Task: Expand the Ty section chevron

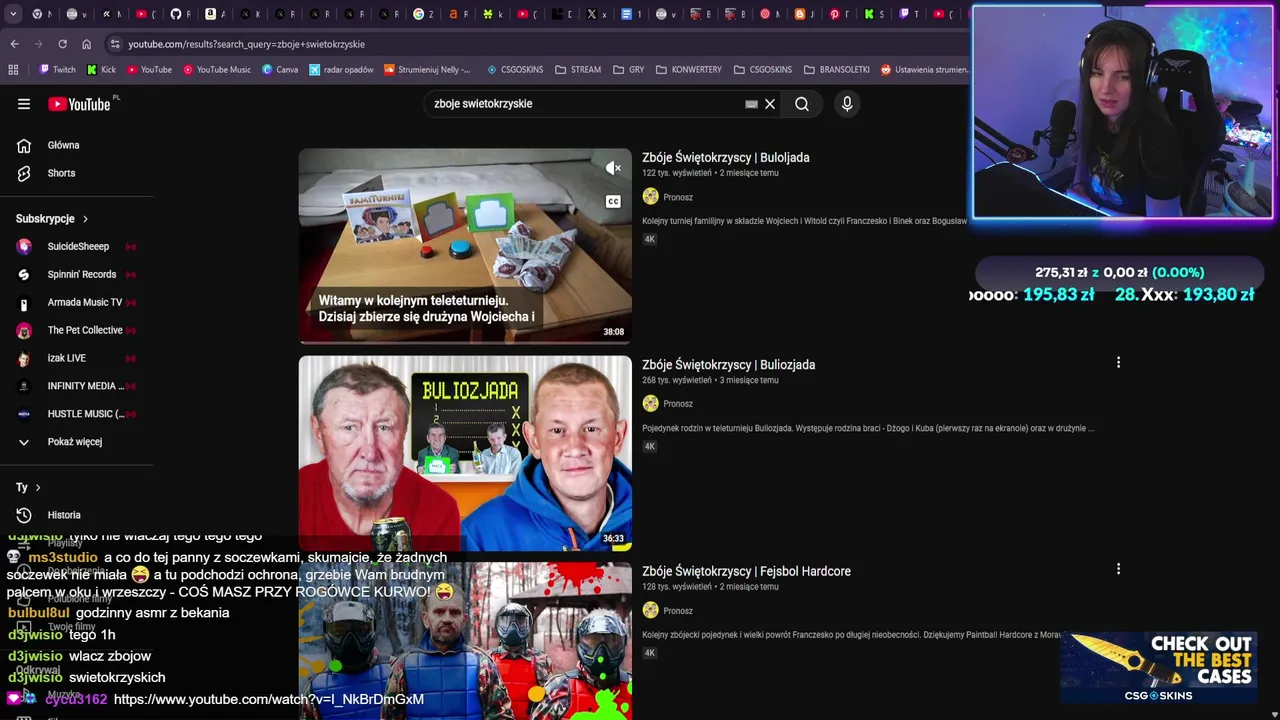Action: (38, 488)
